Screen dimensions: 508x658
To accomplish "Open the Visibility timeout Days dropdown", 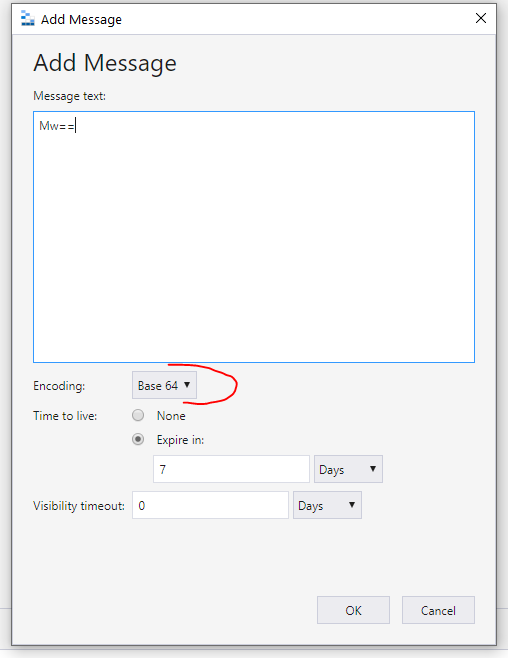I will pyautogui.click(x=327, y=505).
